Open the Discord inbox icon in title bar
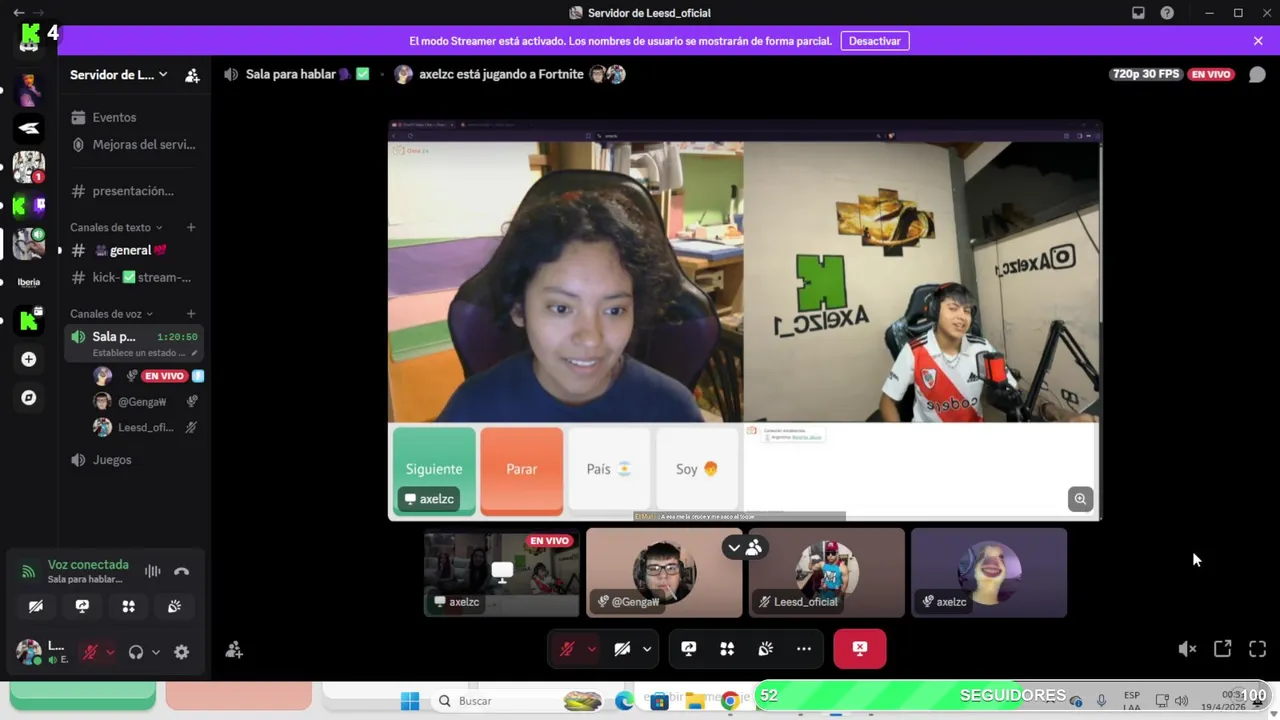1280x720 pixels. click(1138, 13)
